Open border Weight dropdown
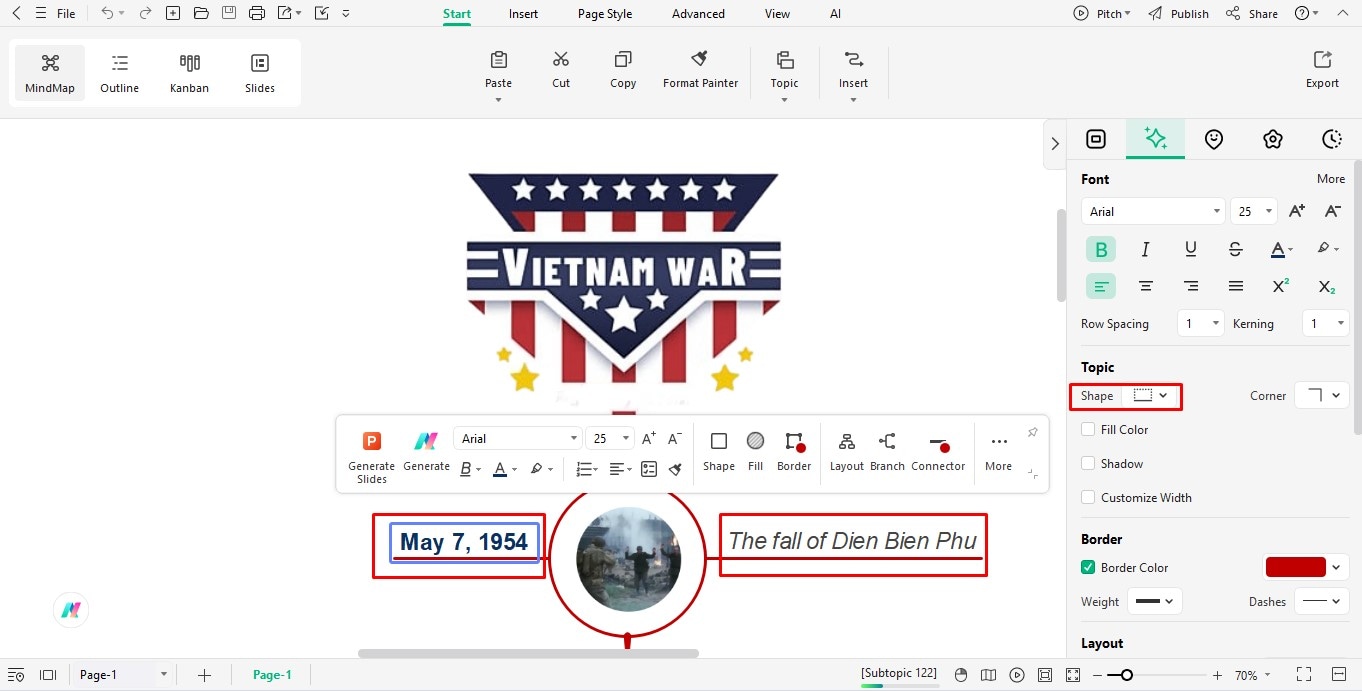 (x=1155, y=601)
